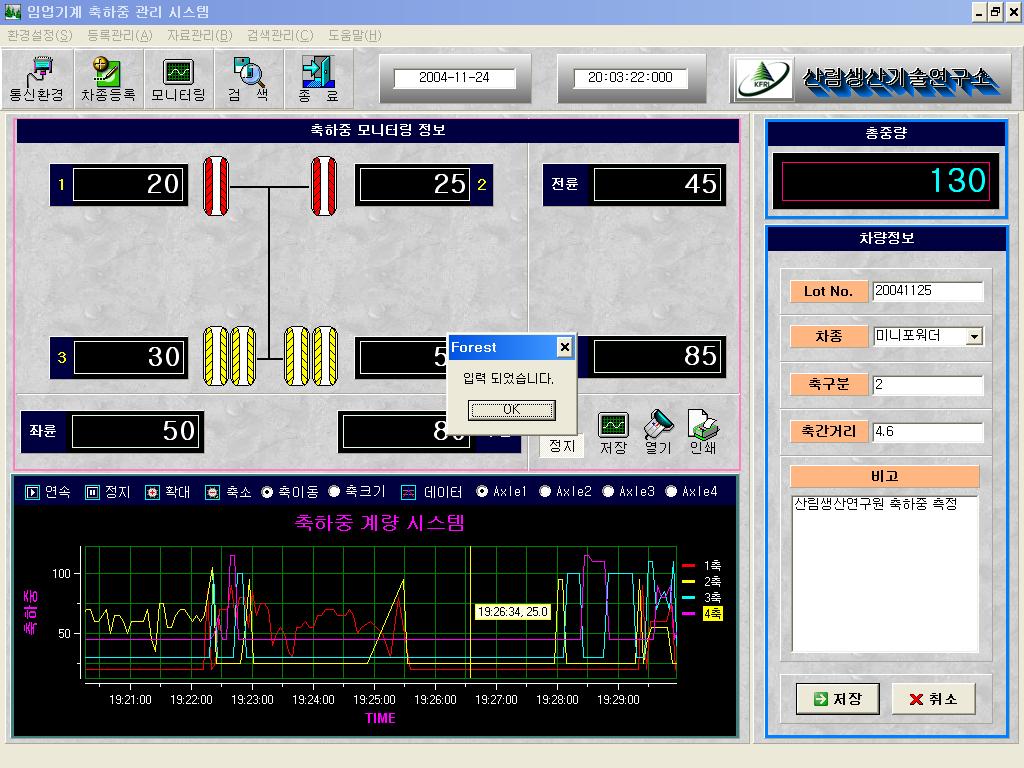Screen dimensions: 1024x768
Task: Click the KFRI logo icon
Action: tap(763, 80)
